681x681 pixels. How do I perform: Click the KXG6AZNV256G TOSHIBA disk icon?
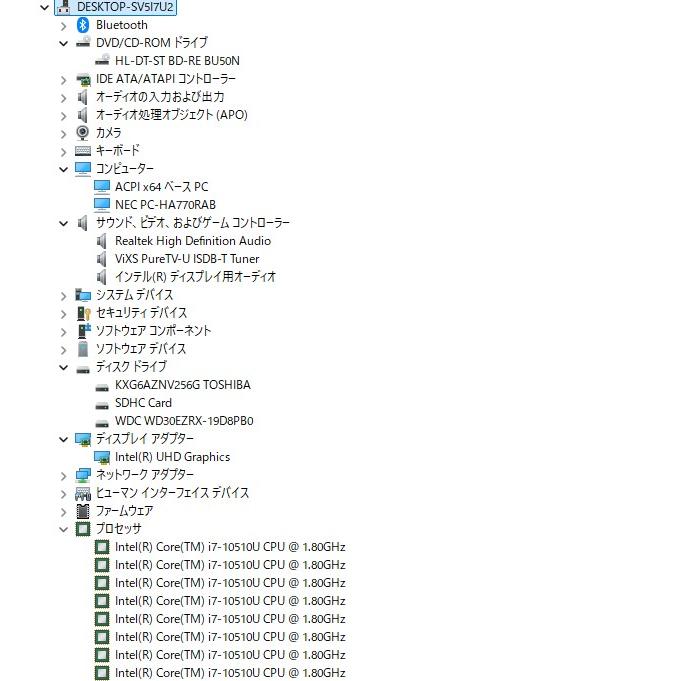[102, 387]
